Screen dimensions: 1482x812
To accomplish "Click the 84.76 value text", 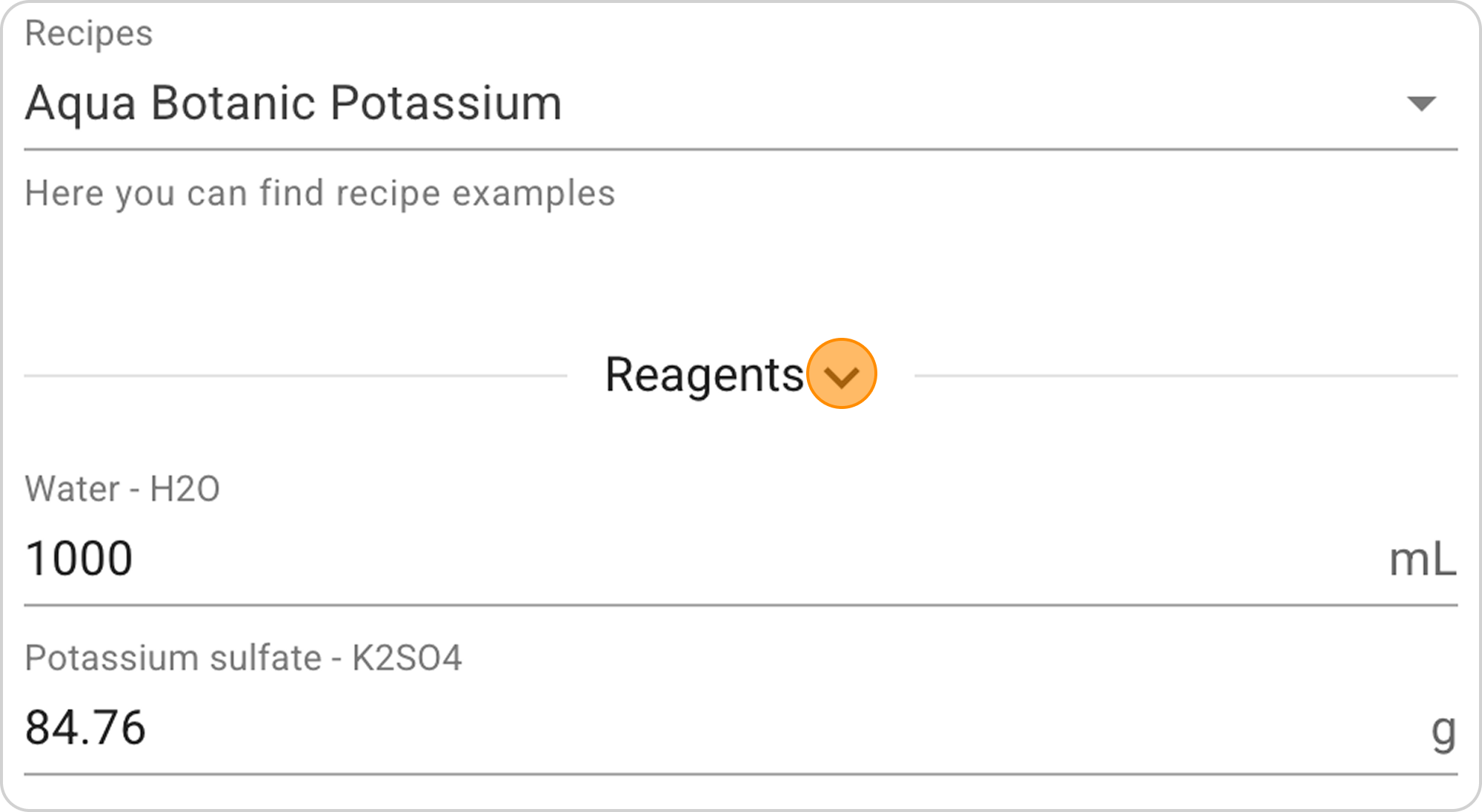I will tap(85, 728).
